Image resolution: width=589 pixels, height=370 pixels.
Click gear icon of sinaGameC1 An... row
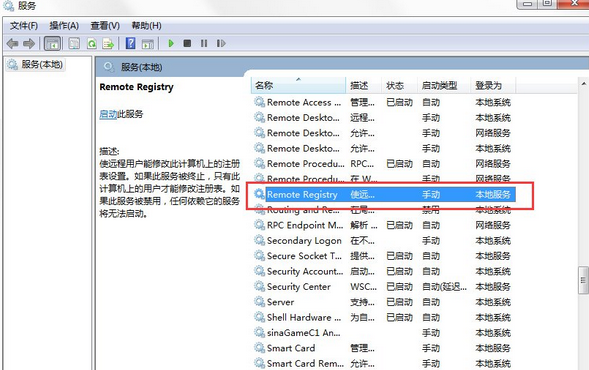[259, 332]
